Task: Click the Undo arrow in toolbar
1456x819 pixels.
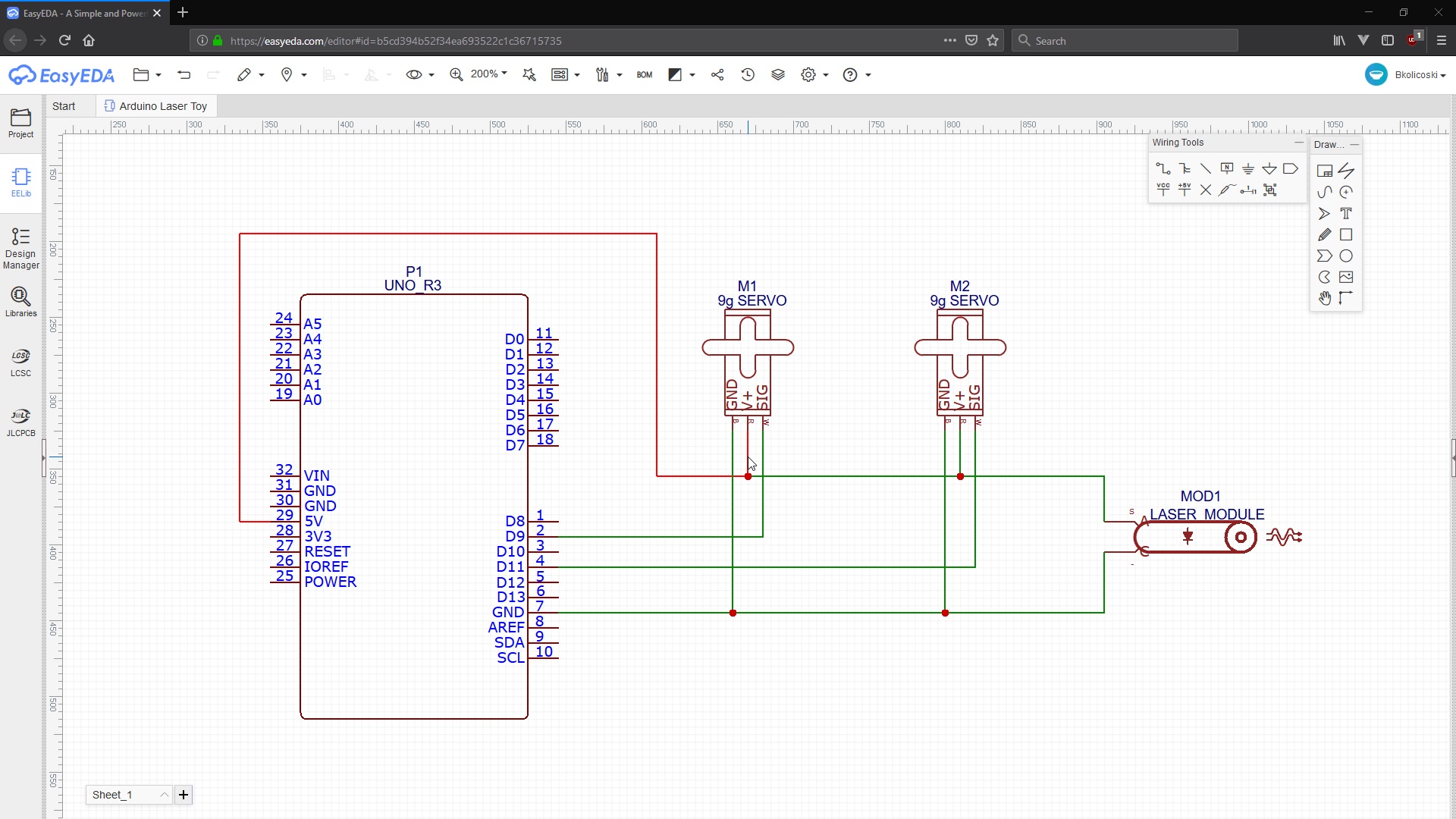Action: (184, 74)
